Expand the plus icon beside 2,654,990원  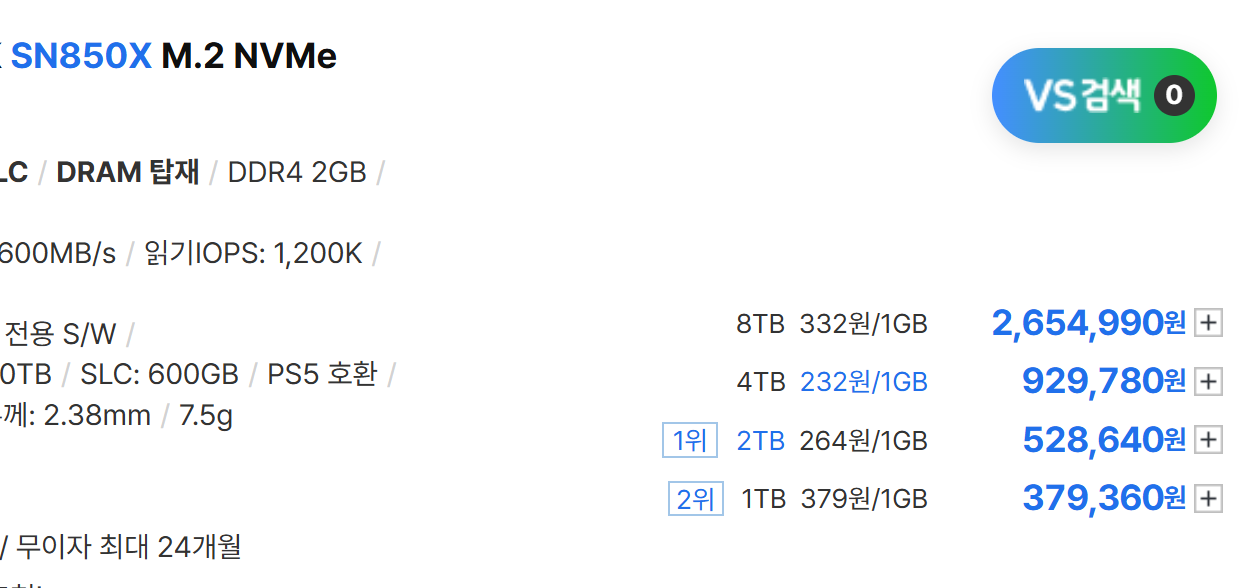click(x=1209, y=323)
